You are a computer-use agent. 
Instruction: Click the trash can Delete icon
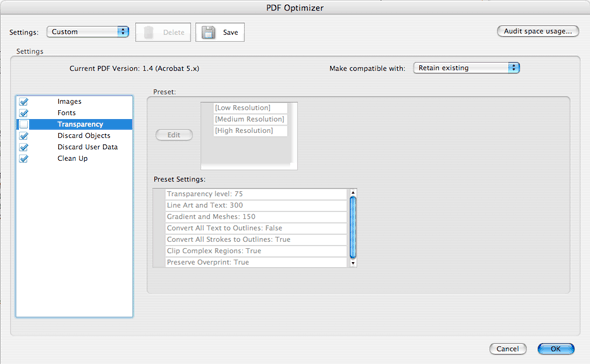coord(149,32)
